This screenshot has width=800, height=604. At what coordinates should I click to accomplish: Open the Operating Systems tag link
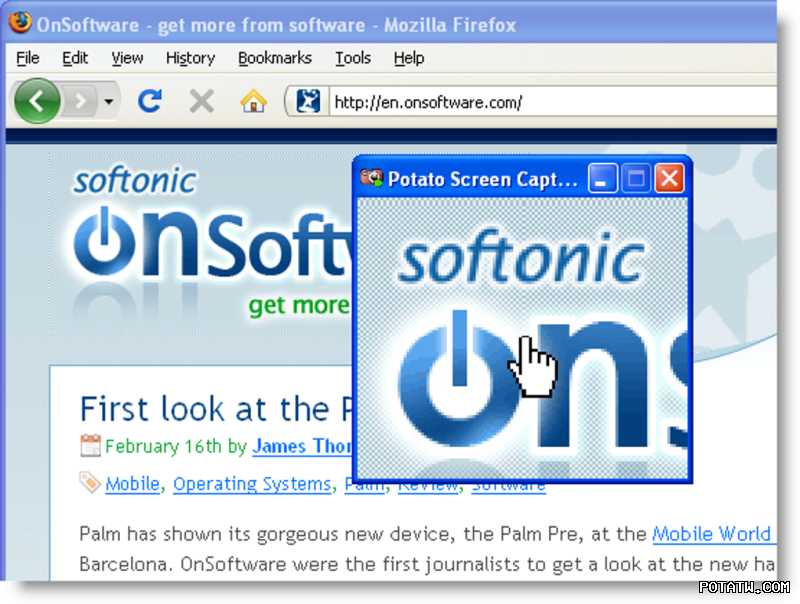click(251, 484)
